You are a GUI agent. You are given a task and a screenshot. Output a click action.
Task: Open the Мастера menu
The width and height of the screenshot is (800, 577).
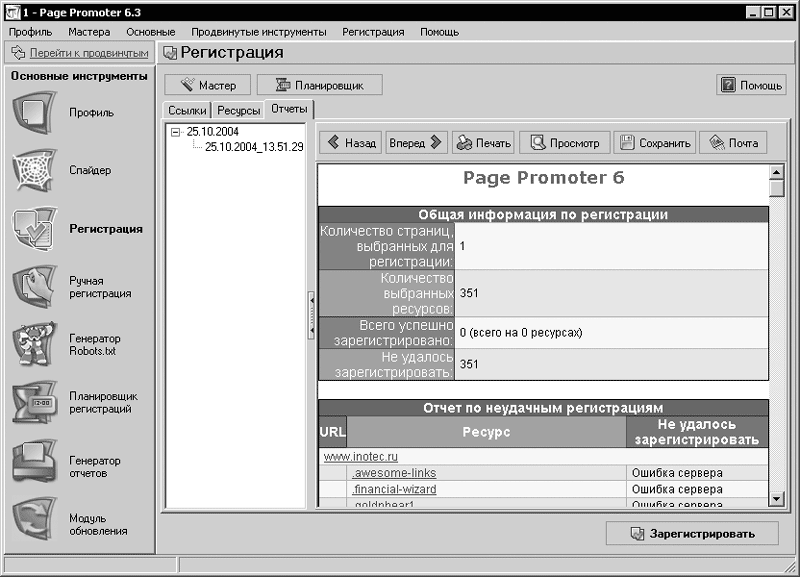tap(89, 32)
